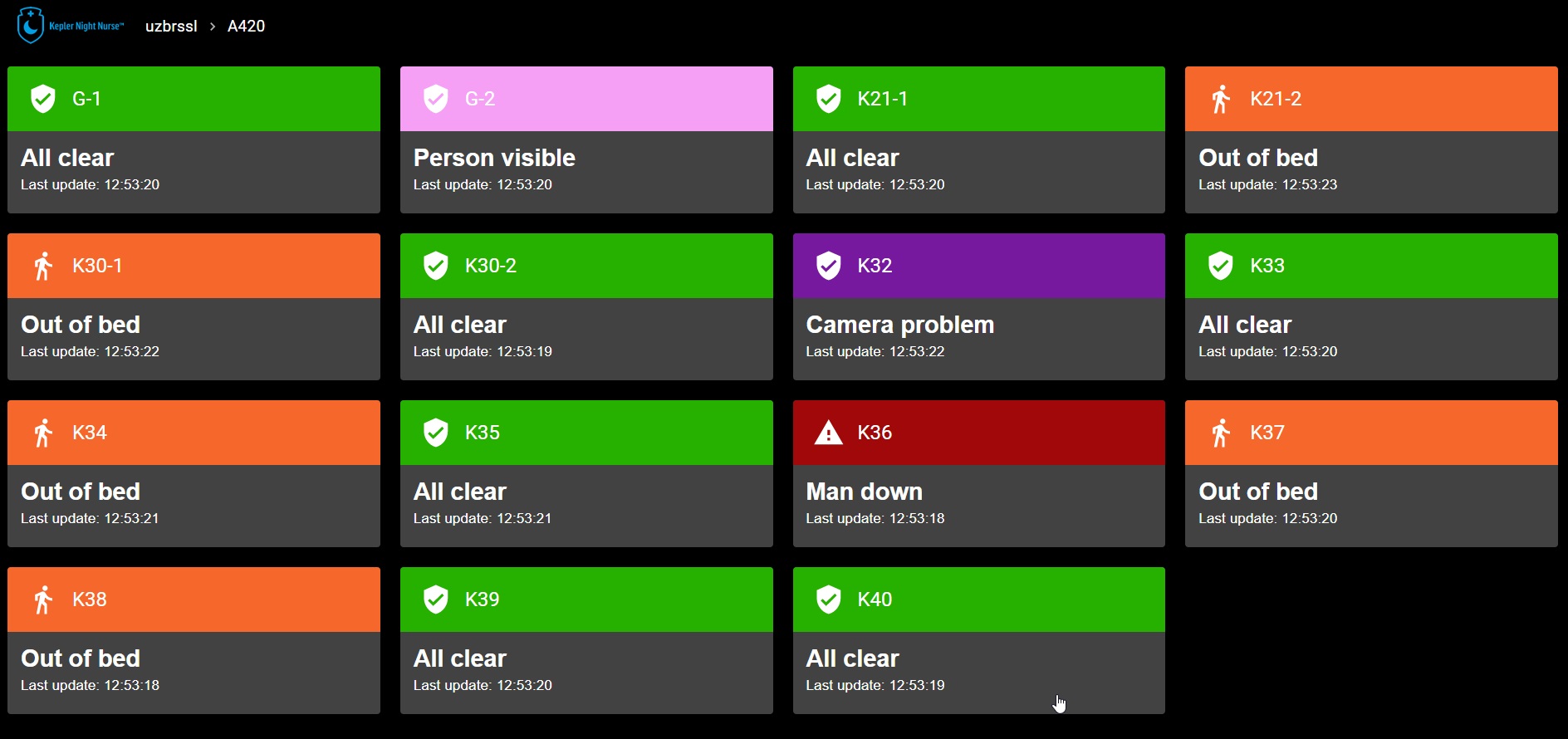Click the shield check icon on G-1
The width and height of the screenshot is (1568, 739).
click(x=43, y=99)
